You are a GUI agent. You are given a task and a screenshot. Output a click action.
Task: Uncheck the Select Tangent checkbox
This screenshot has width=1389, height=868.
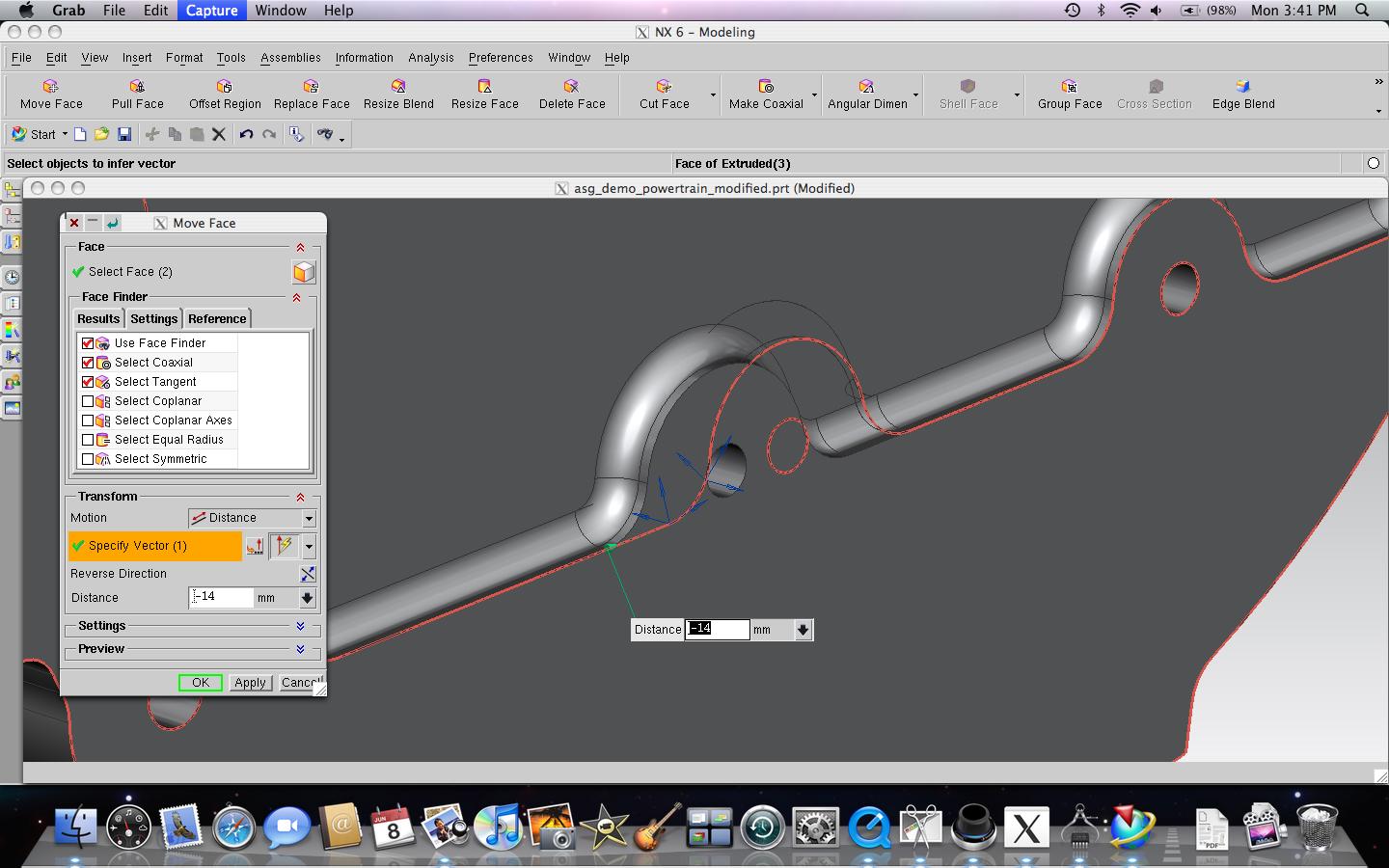(x=88, y=382)
